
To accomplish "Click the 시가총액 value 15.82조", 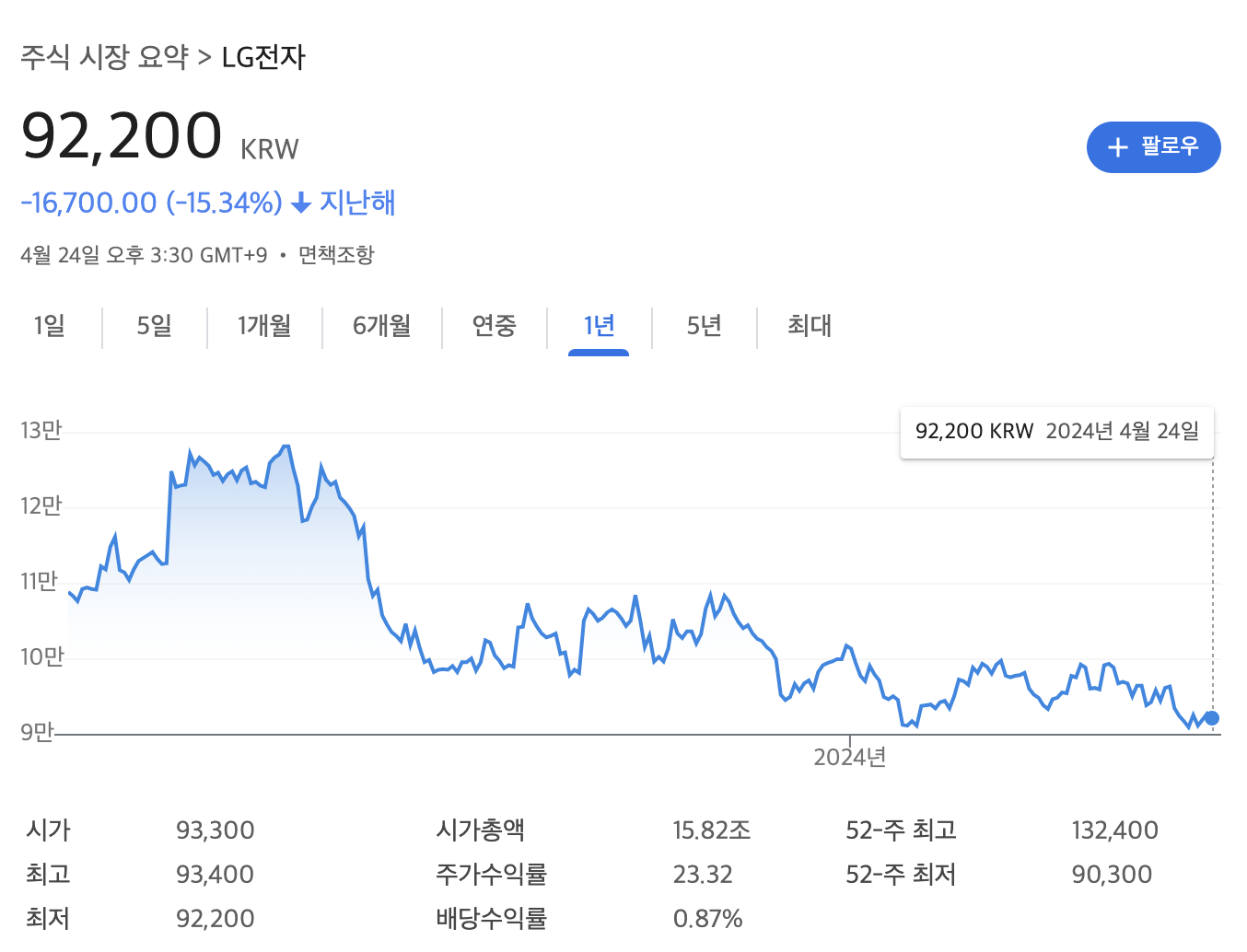I will [711, 830].
